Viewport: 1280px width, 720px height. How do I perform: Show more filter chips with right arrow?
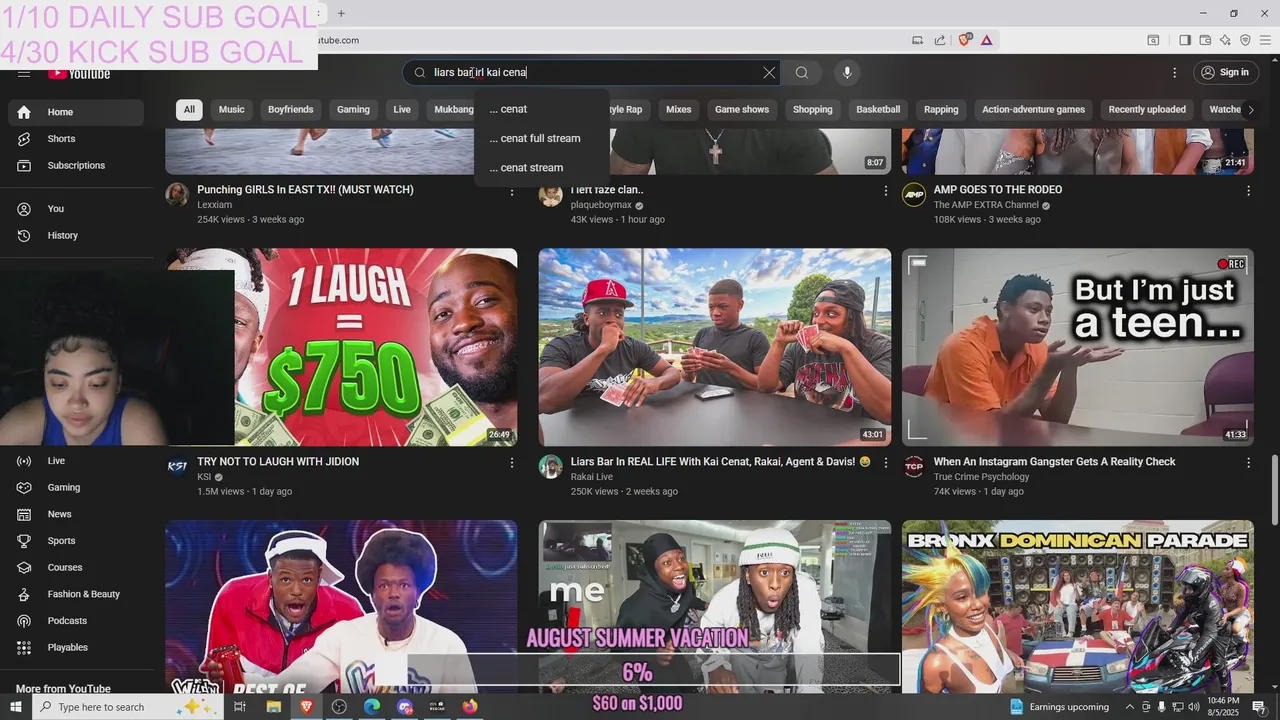tap(1250, 110)
